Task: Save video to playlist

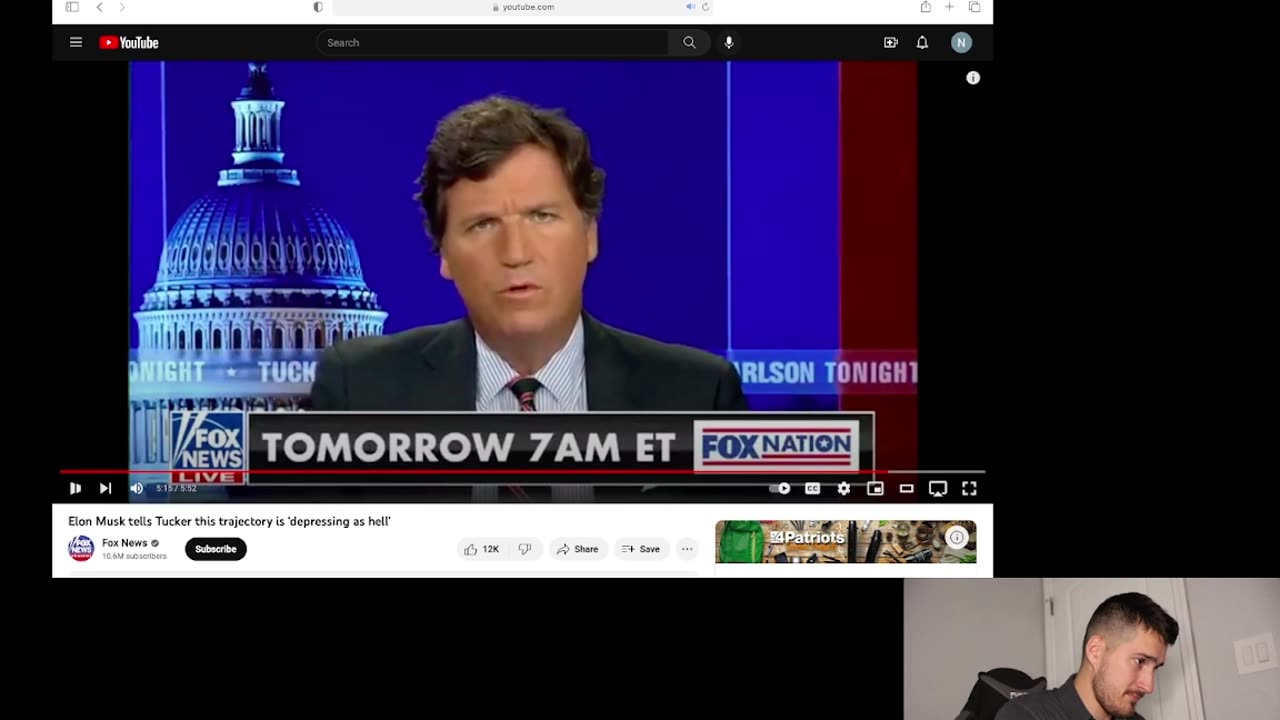Action: coord(640,549)
